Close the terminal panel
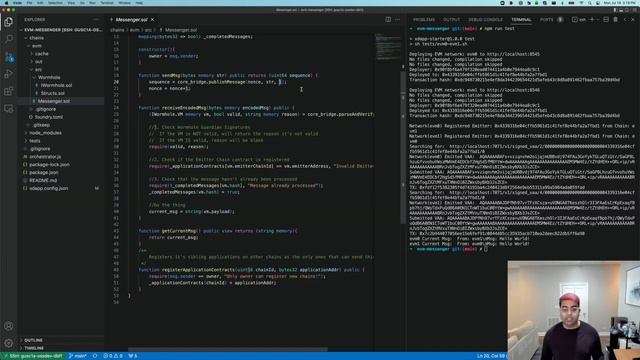The width and height of the screenshot is (640, 360). [633, 20]
